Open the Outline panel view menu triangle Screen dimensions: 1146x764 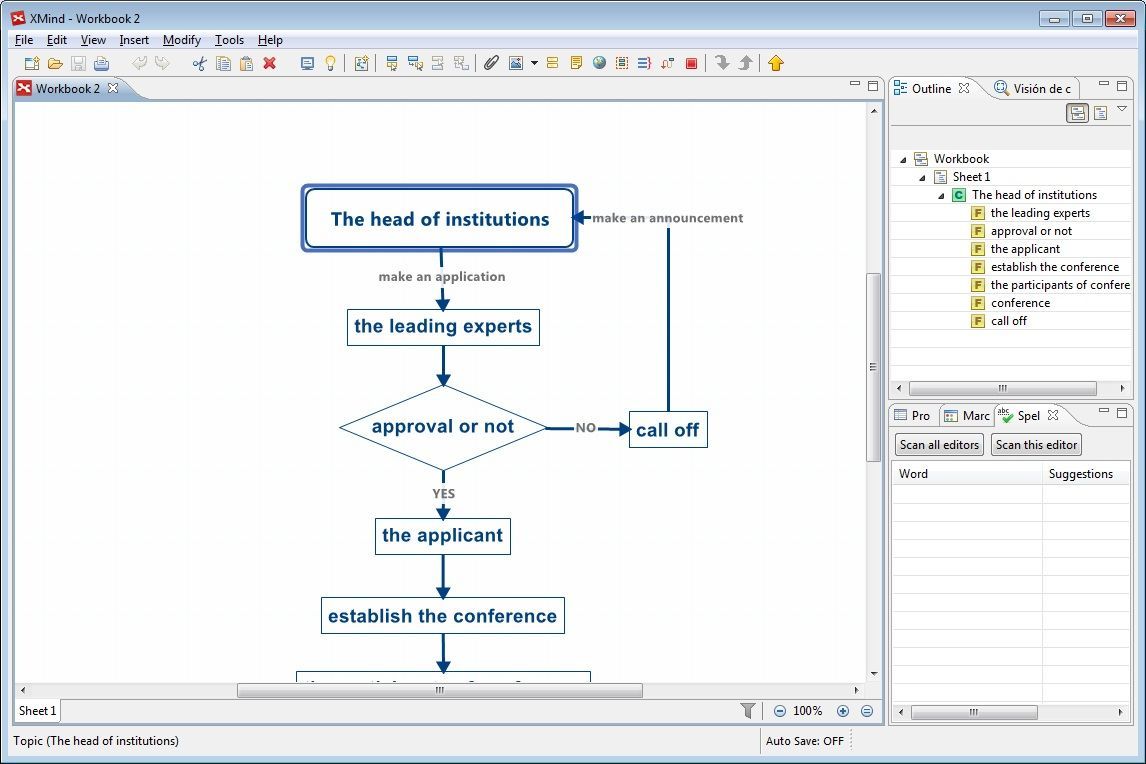(1122, 110)
